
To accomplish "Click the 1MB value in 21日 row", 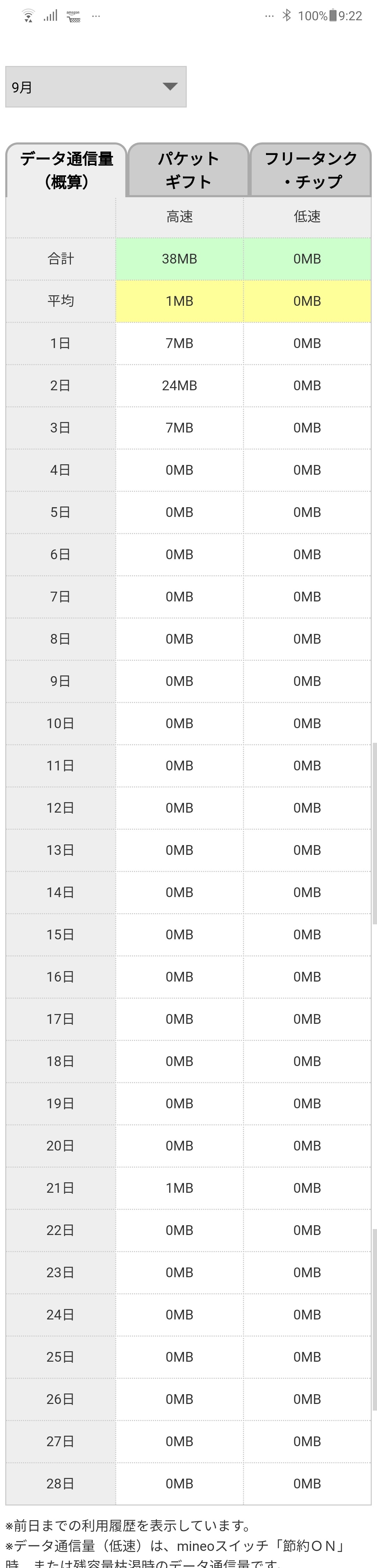I will point(180,1188).
